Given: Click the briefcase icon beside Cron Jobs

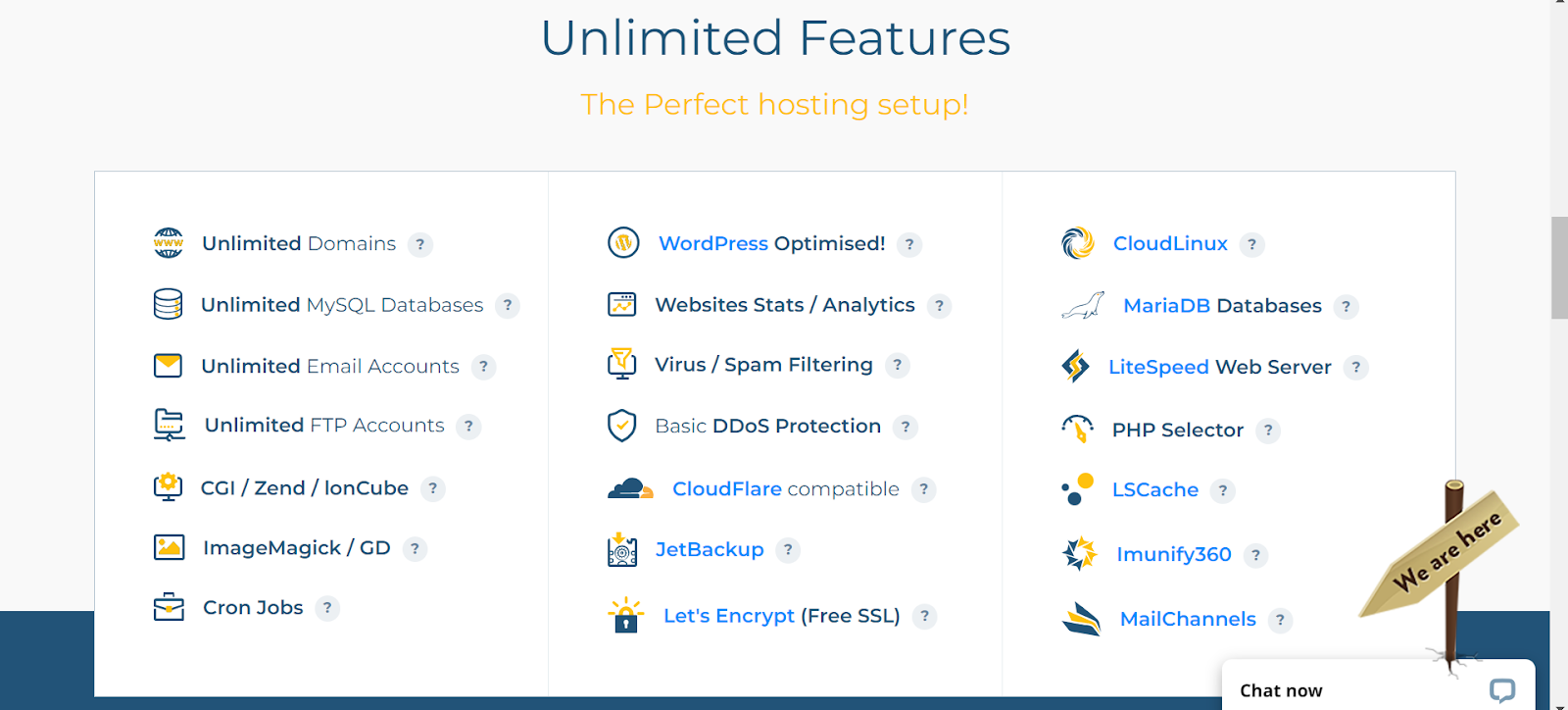Looking at the screenshot, I should [169, 607].
